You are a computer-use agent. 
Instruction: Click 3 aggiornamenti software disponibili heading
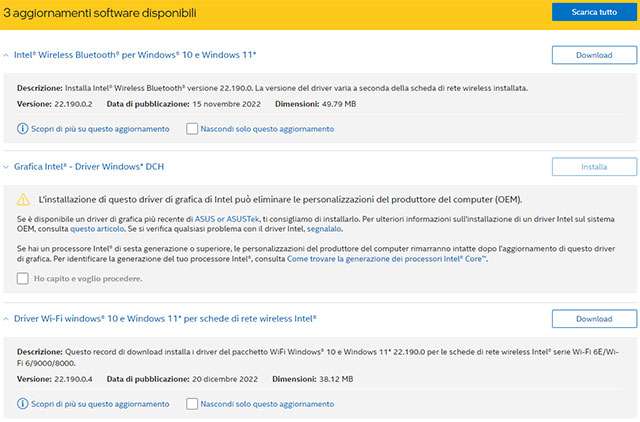[x=100, y=13]
